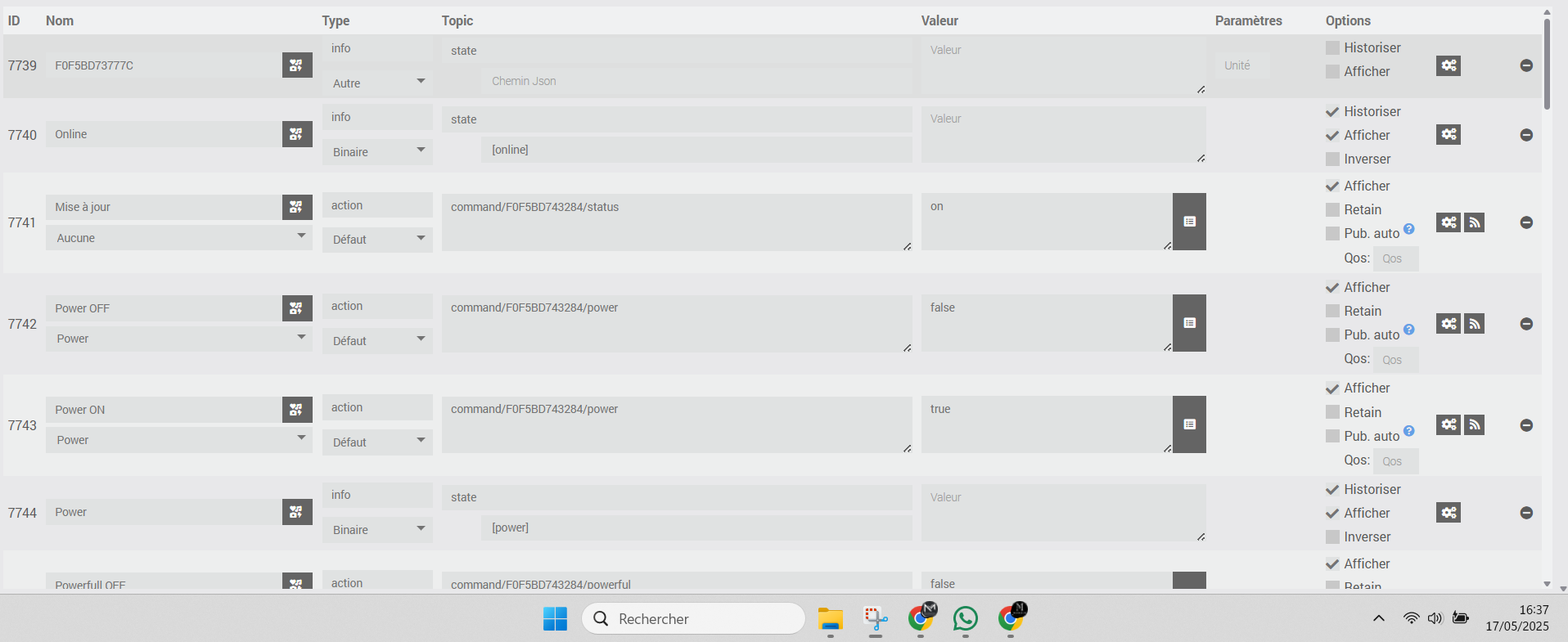The height and width of the screenshot is (642, 1568).
Task: Uncheck Historiser for the Online command
Action: click(x=1332, y=112)
